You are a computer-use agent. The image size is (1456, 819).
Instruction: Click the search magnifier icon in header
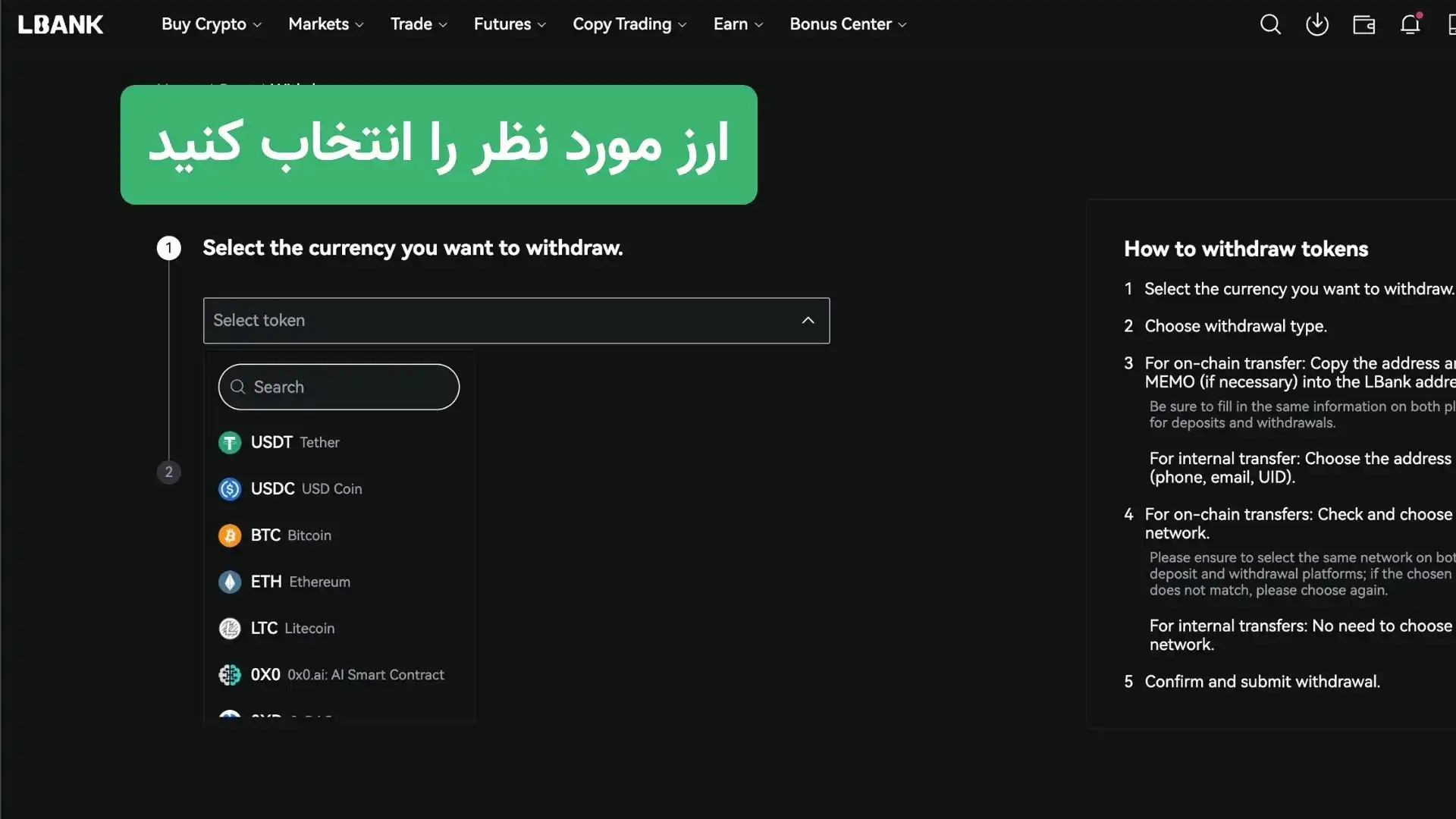click(1270, 24)
